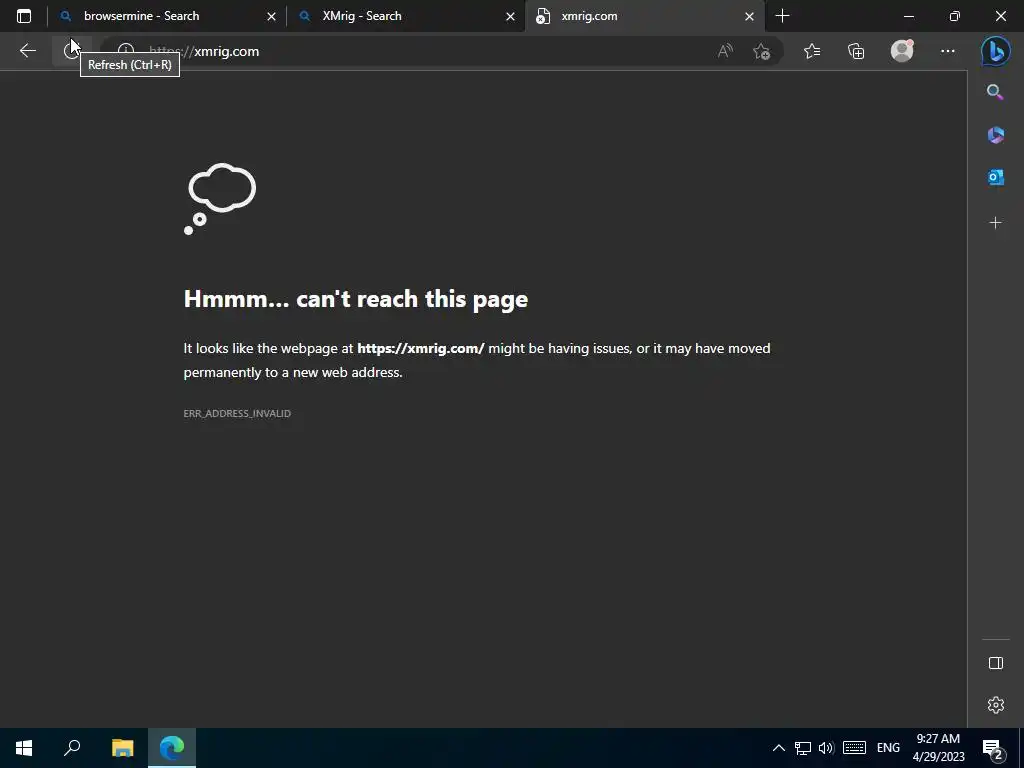This screenshot has width=1024, height=768.
Task: Add a sidebar app with plus
Action: pos(995,223)
